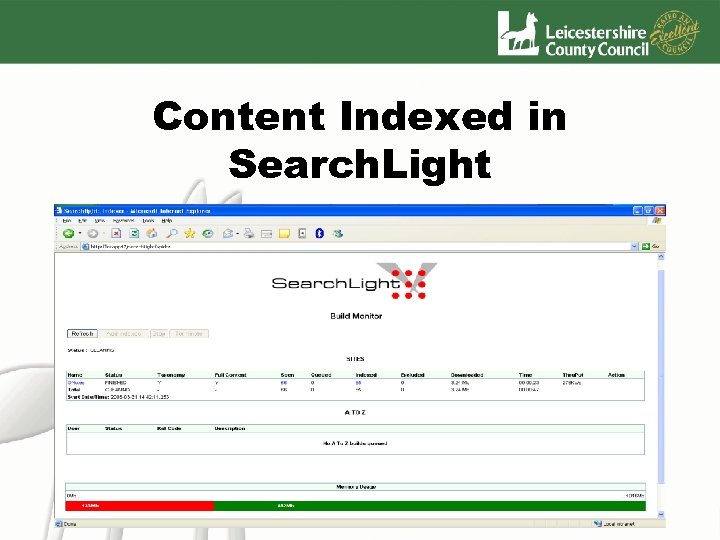Screen dimensions: 720x540
Task: Open Search with the magnifying glass icon
Action: pyautogui.click(x=171, y=233)
